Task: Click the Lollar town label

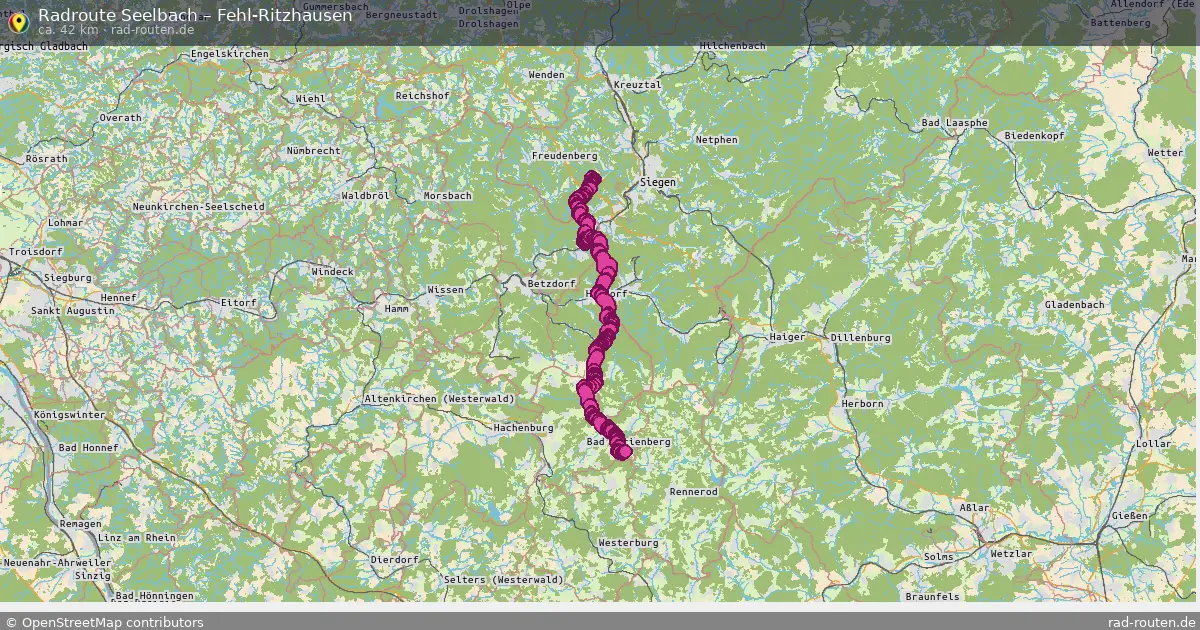Action: [1153, 443]
